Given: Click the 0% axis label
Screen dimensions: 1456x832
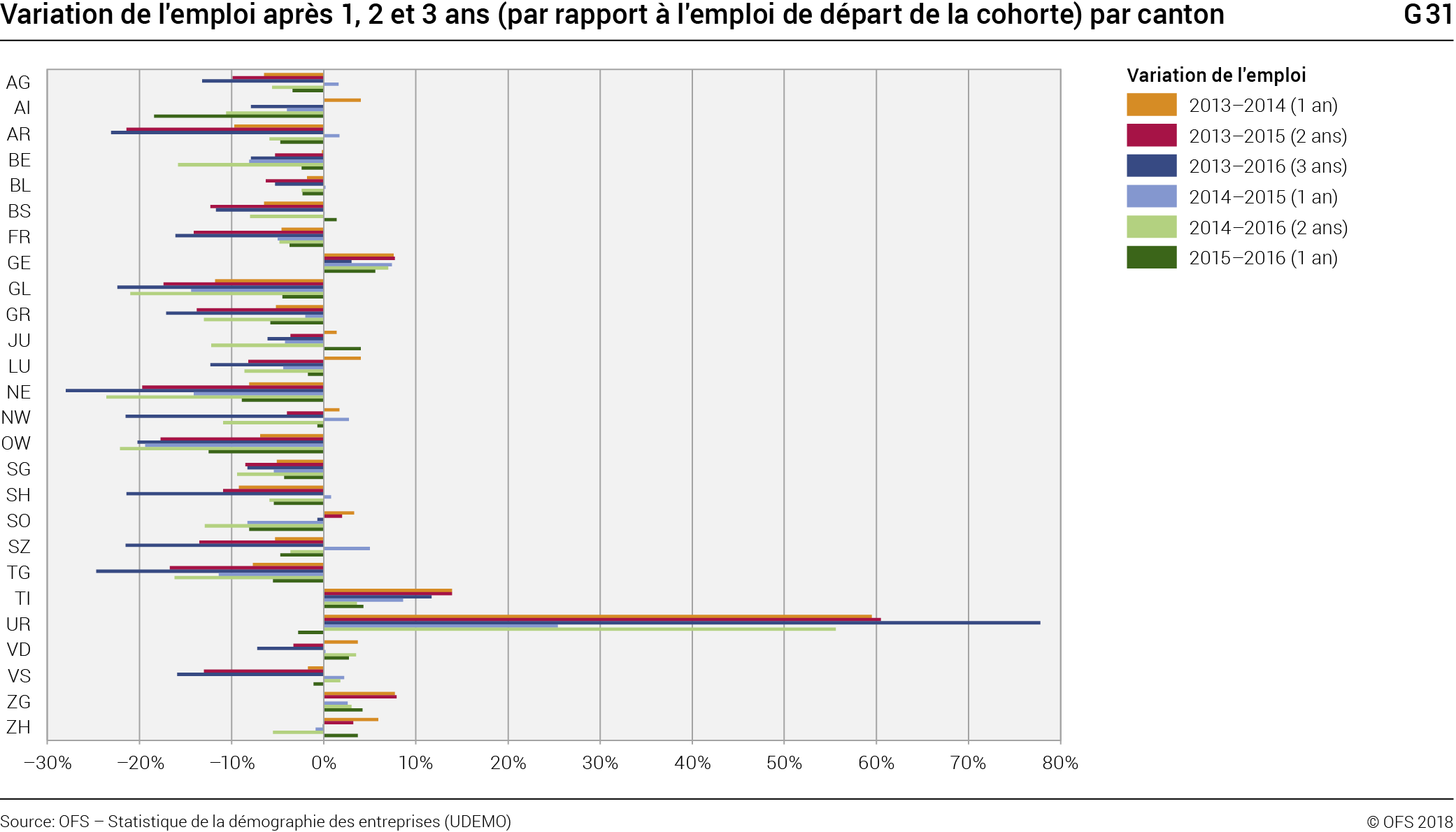Looking at the screenshot, I should [324, 763].
